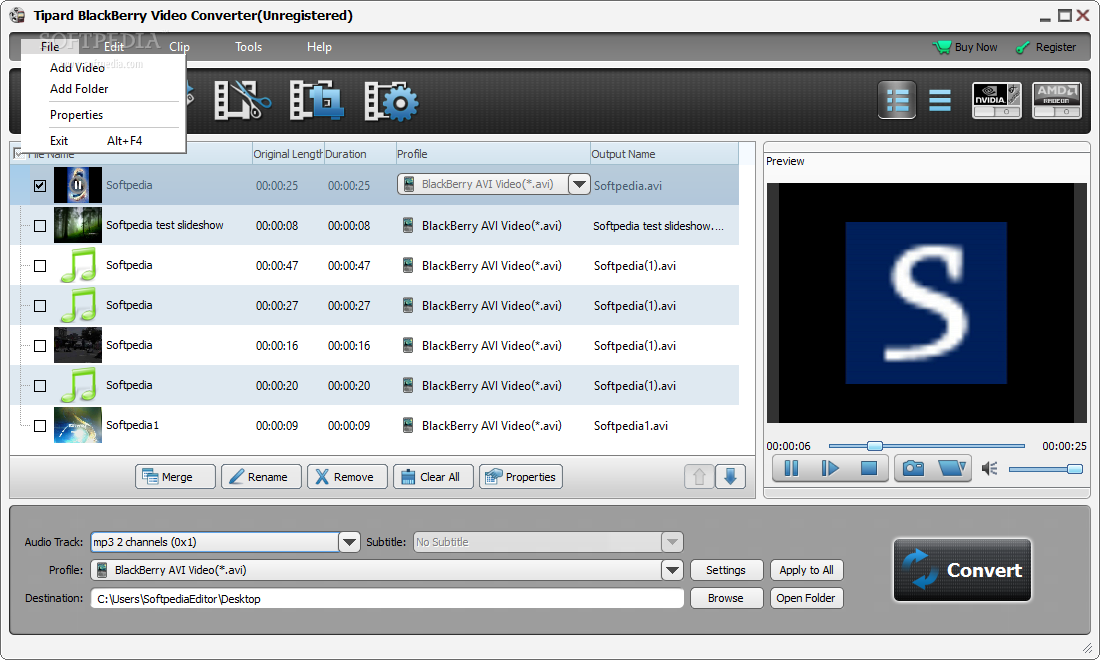The image size is (1100, 660).
Task: Click the music note icon for 00:00:27 Softpedia
Action: click(x=78, y=305)
